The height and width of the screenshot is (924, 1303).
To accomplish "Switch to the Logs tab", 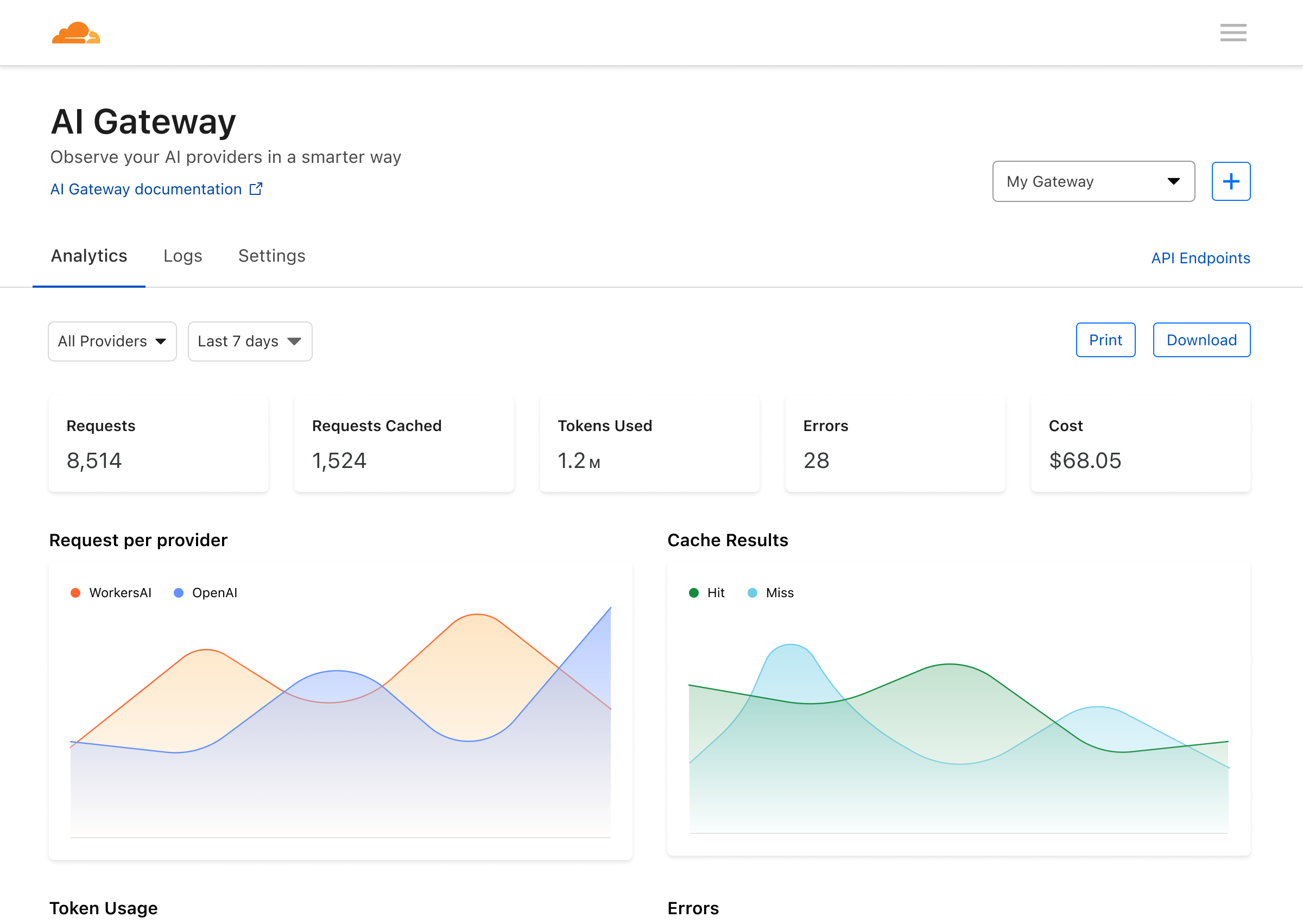I will (x=182, y=255).
